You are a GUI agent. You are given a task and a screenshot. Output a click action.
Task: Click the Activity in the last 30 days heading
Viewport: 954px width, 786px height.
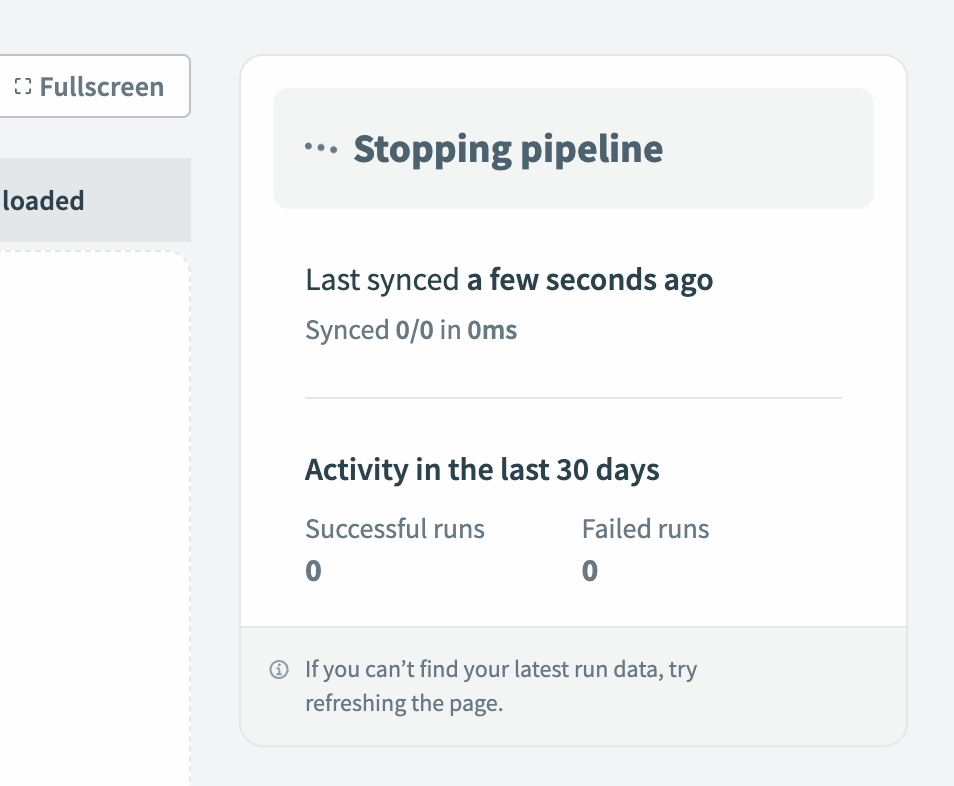click(x=482, y=470)
